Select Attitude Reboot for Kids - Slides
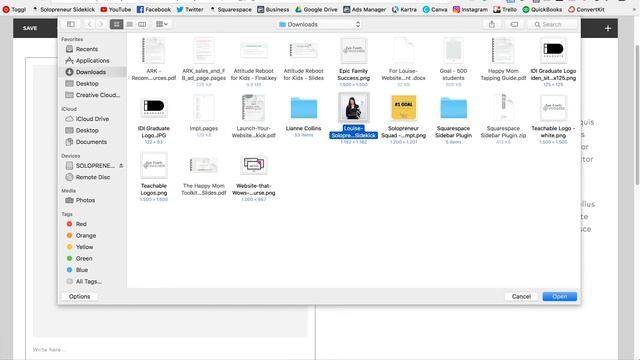Image resolution: width=640 pixels, height=360 pixels. [x=304, y=59]
